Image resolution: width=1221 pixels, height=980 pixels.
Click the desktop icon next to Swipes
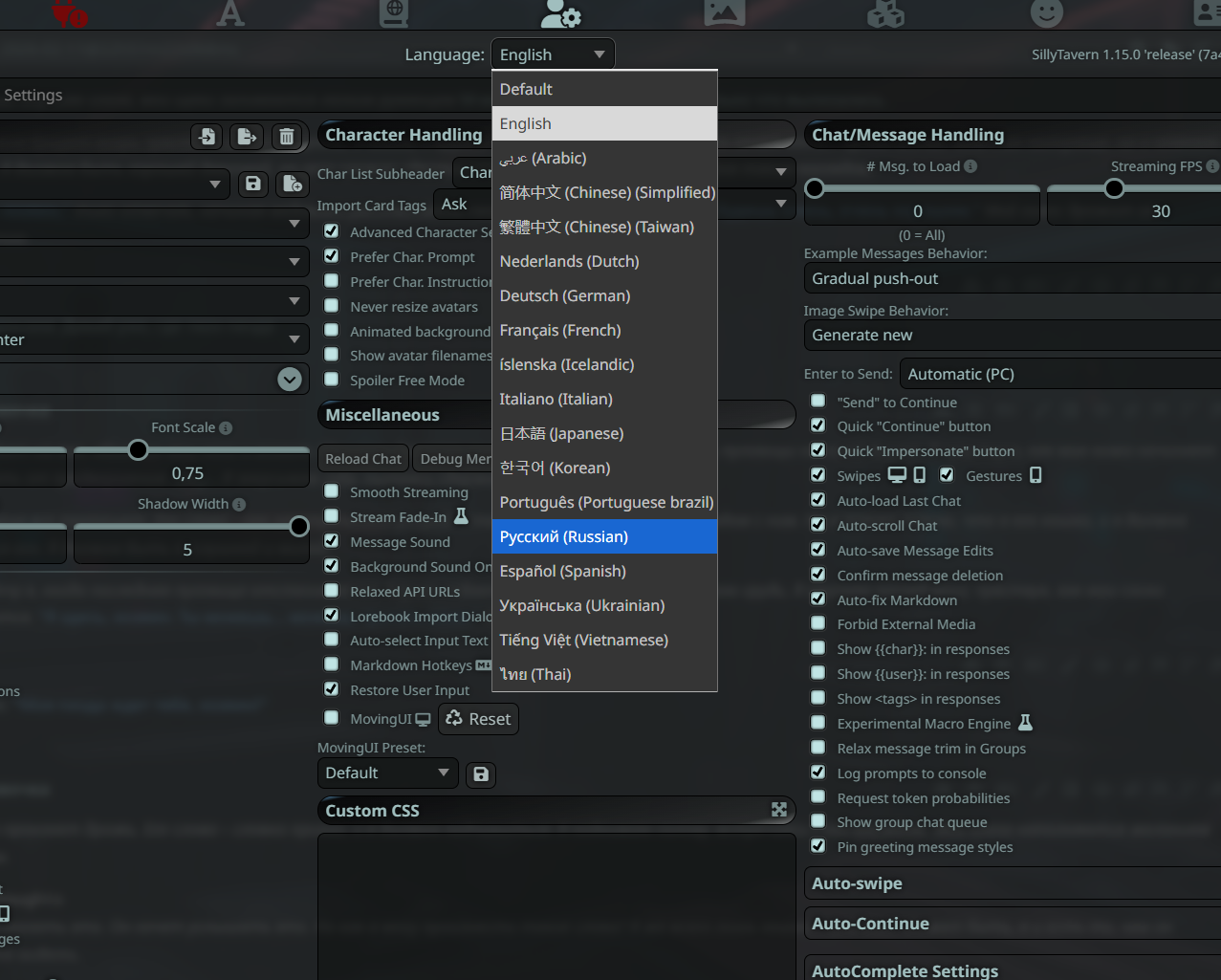point(897,475)
